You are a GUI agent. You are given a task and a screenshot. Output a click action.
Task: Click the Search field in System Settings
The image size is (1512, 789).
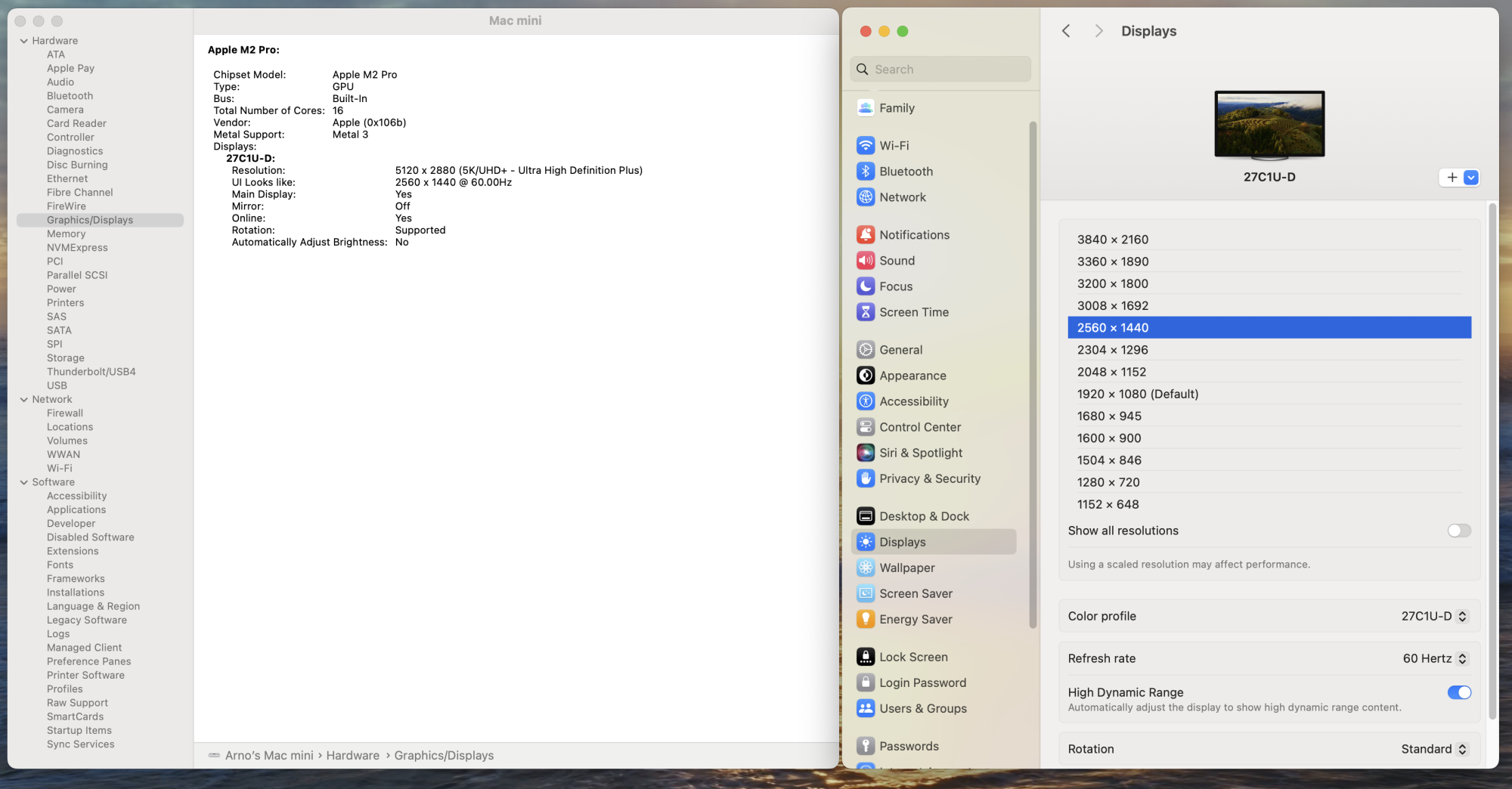[x=940, y=70]
